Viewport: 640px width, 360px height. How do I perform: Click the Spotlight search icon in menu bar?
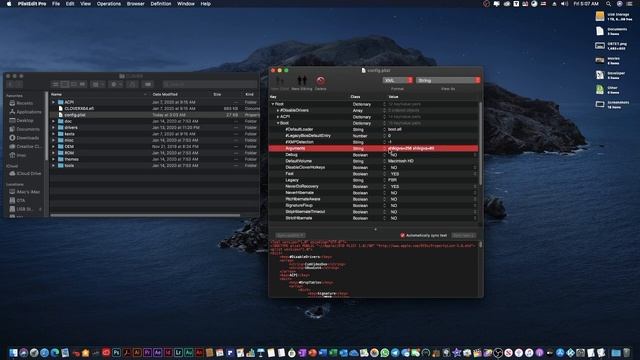(x=608, y=4)
